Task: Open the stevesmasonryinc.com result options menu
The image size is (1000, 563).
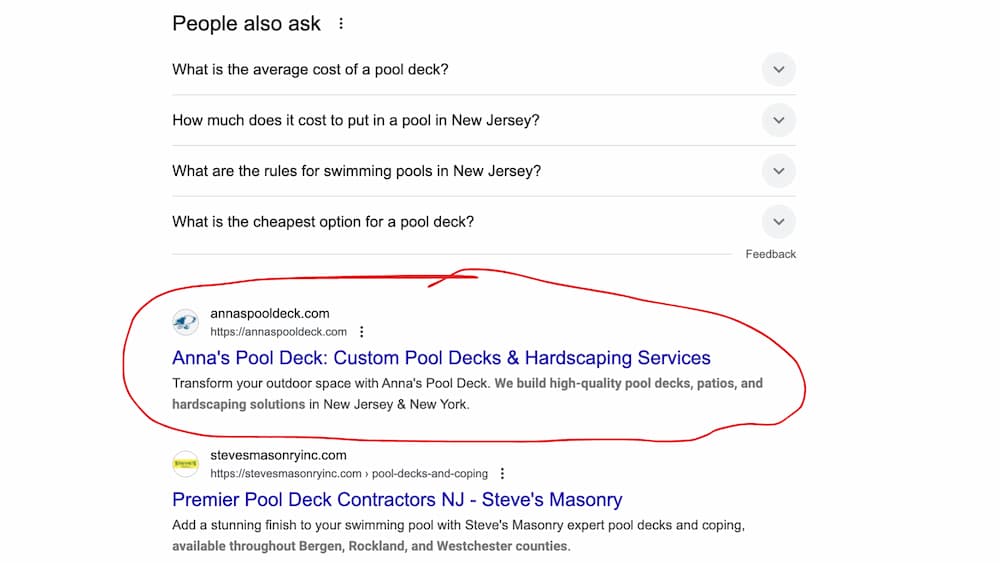Action: (x=503, y=473)
